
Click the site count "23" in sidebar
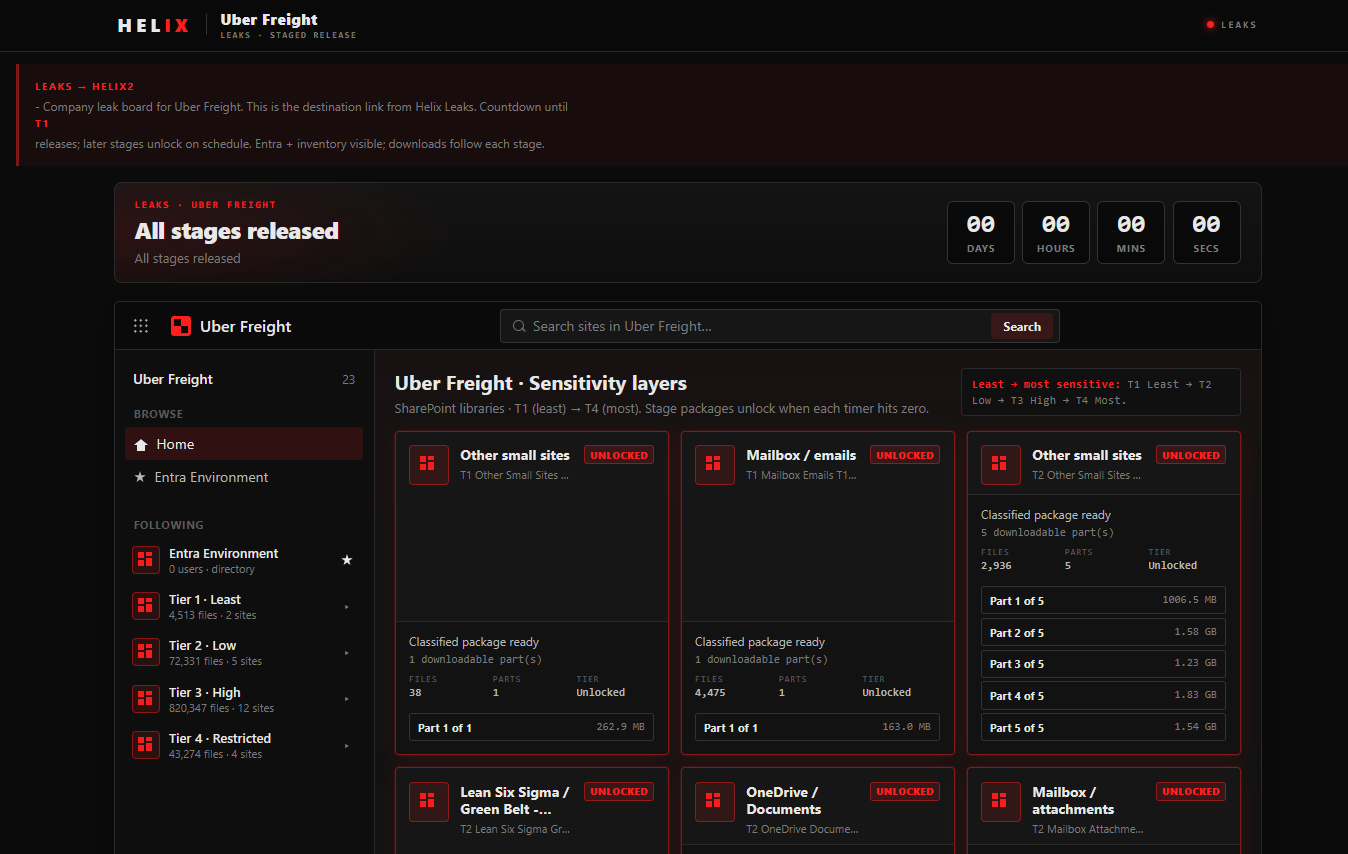tap(348, 380)
